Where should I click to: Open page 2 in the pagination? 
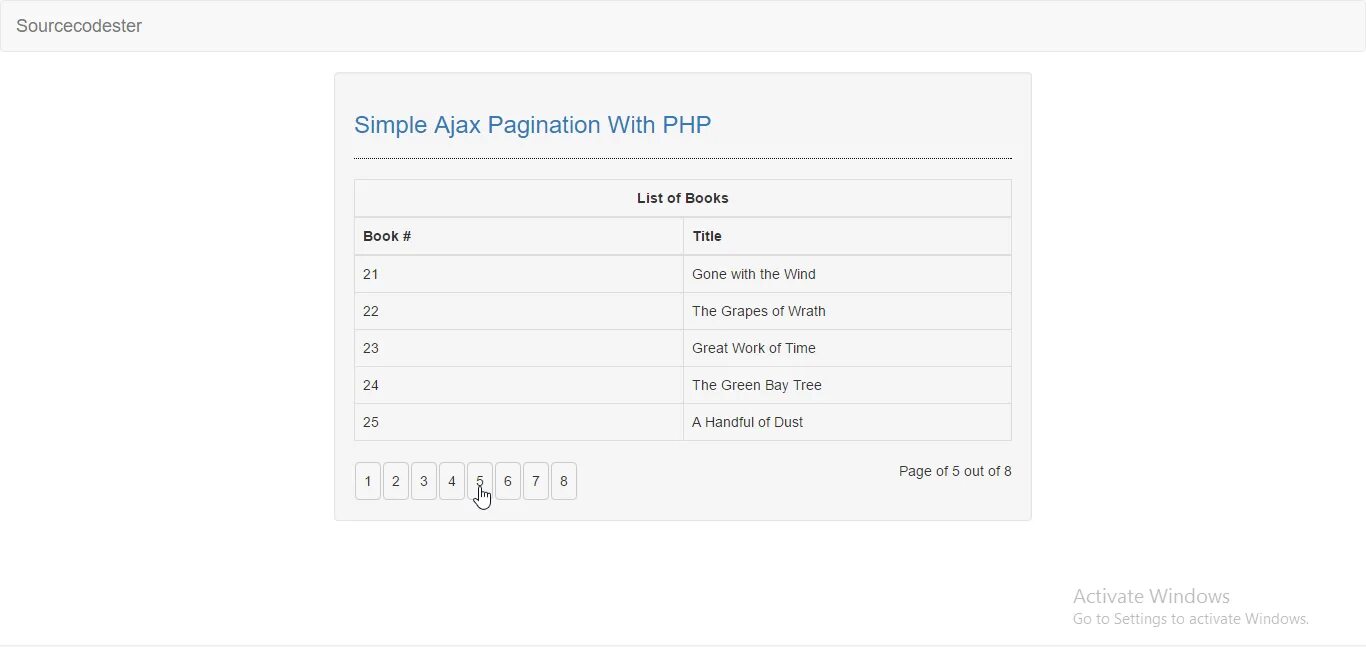pyautogui.click(x=396, y=481)
